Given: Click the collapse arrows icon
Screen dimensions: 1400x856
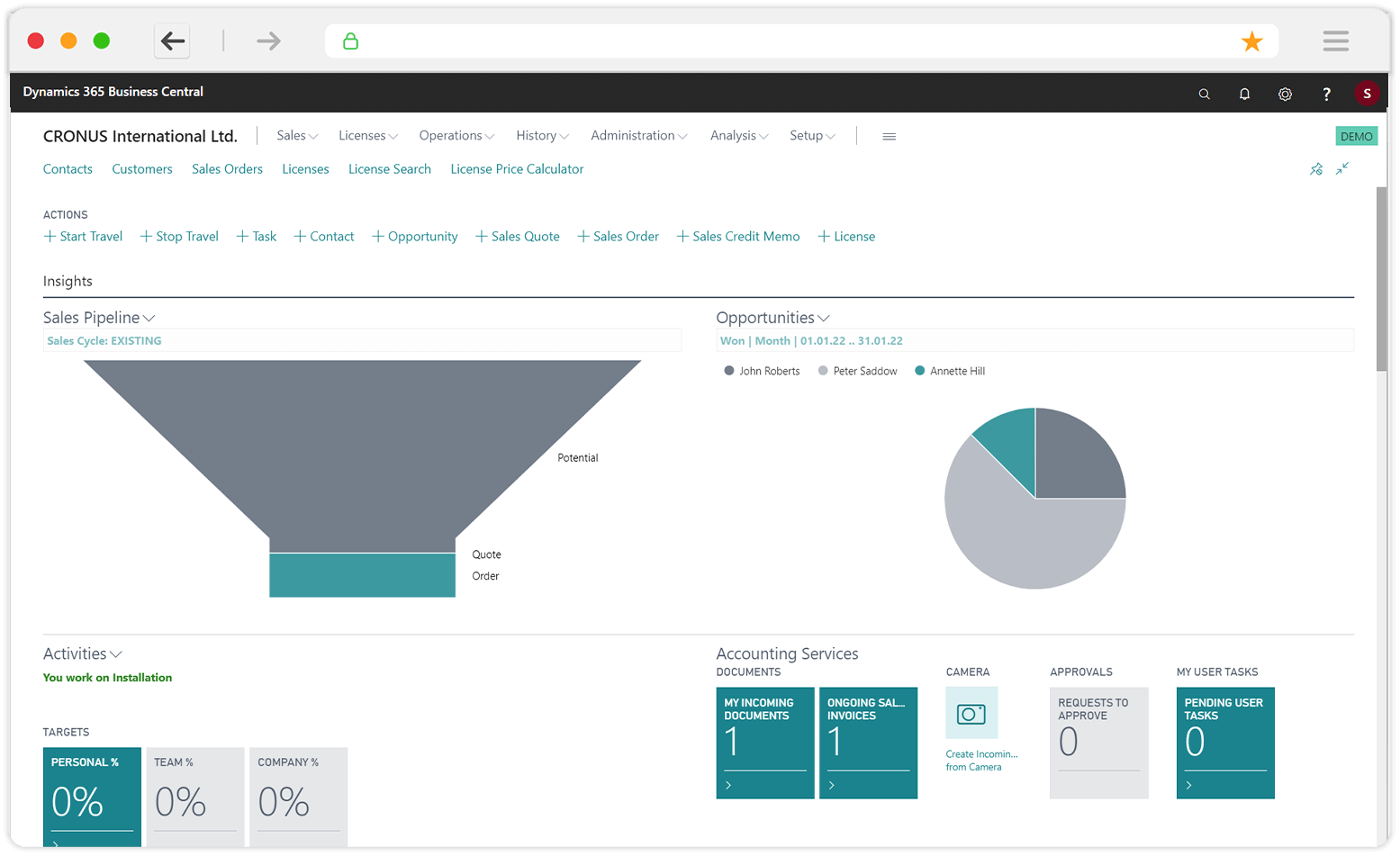Looking at the screenshot, I should [x=1341, y=168].
